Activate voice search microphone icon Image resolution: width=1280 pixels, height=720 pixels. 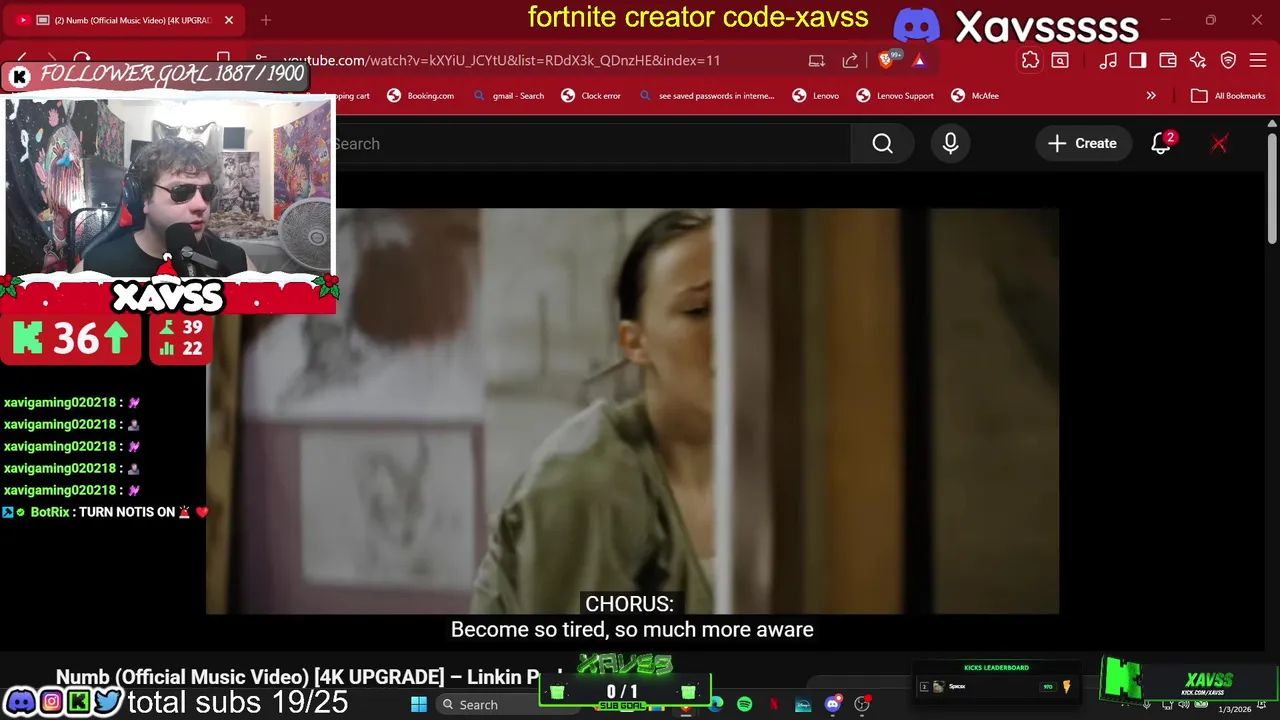coord(950,144)
